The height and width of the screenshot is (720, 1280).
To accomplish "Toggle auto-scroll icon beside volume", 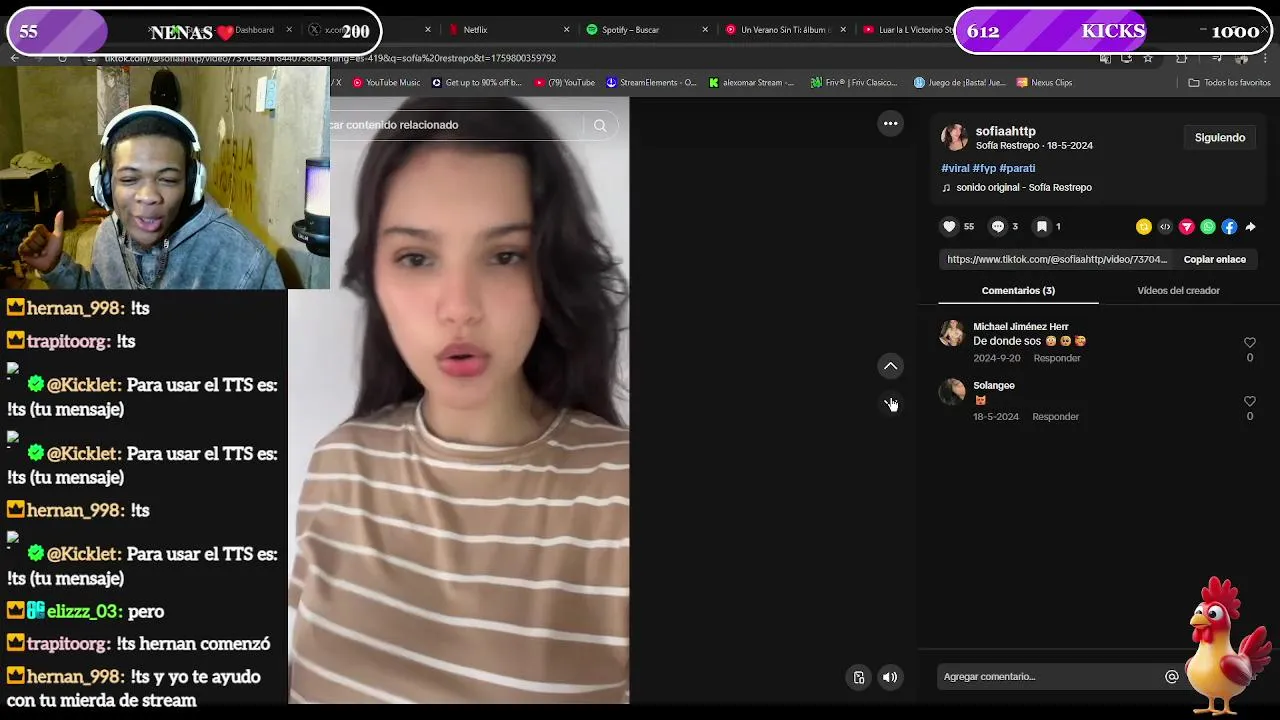I will coord(859,677).
